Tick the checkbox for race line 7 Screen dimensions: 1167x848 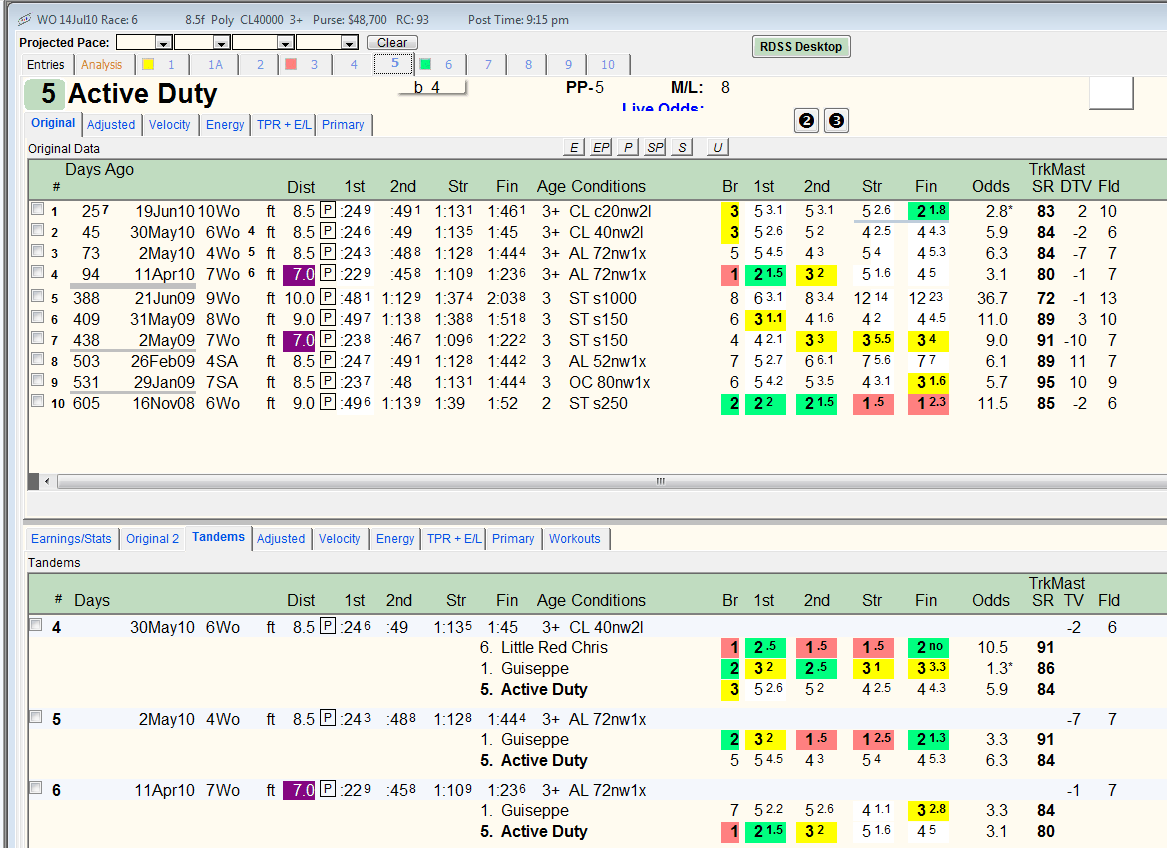pyautogui.click(x=37, y=338)
